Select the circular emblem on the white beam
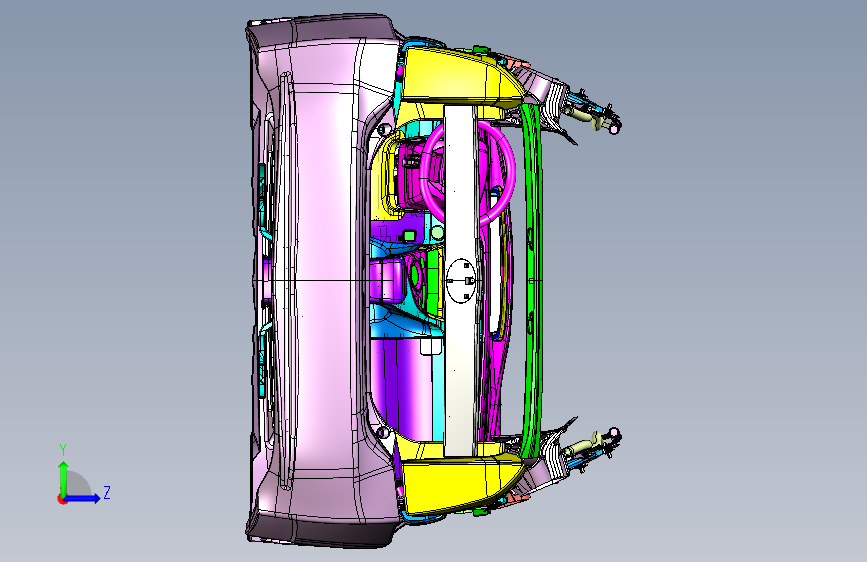 click(x=462, y=280)
